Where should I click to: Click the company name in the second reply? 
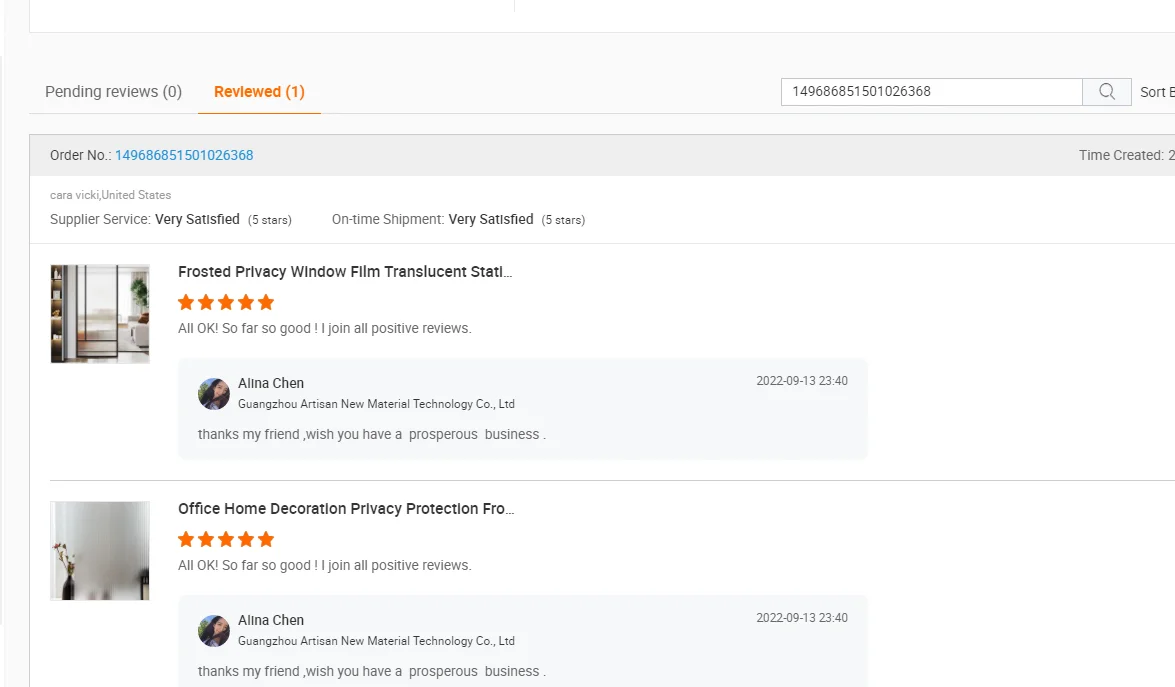point(376,641)
